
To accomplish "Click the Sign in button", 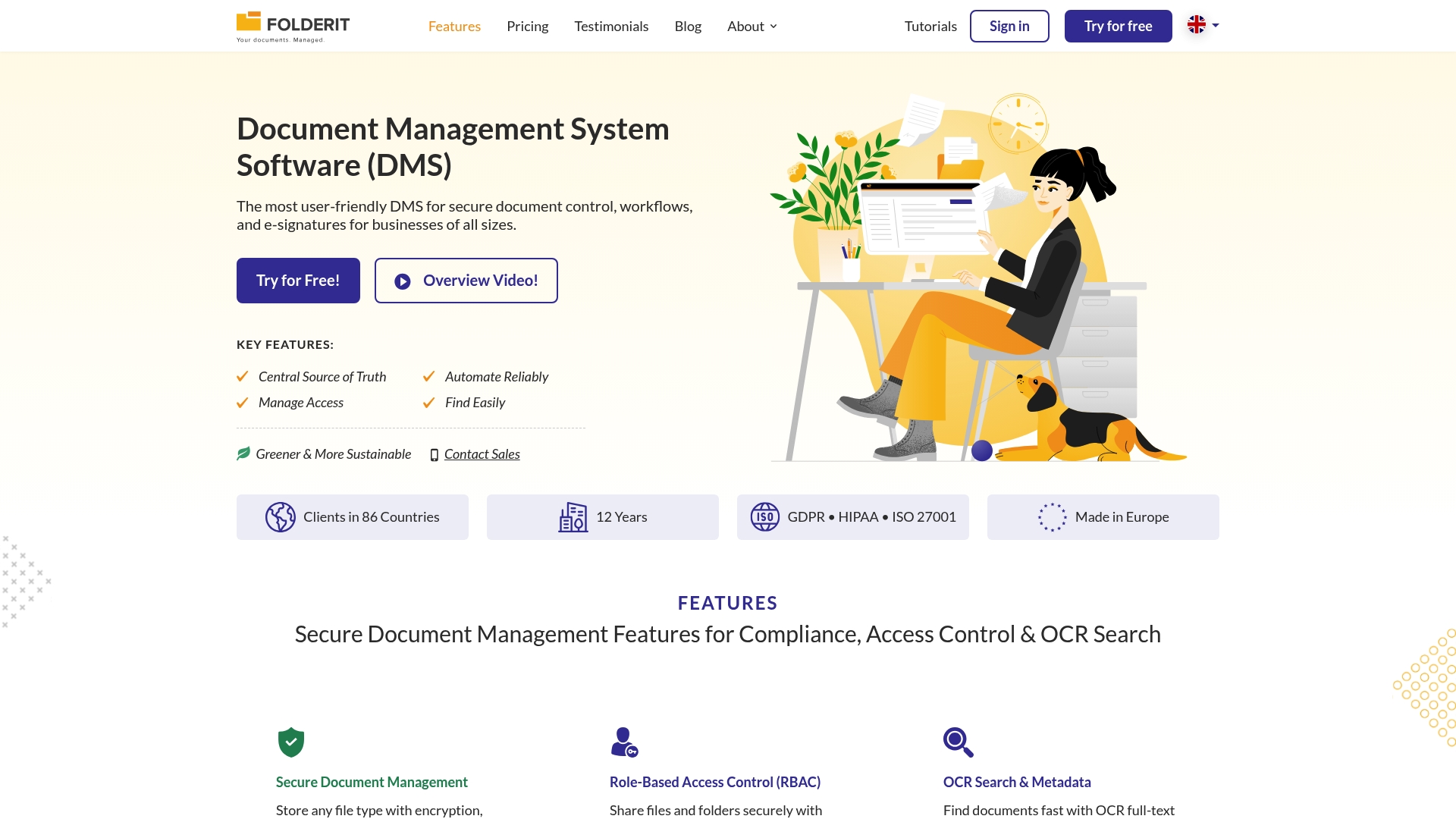I will (x=1009, y=26).
